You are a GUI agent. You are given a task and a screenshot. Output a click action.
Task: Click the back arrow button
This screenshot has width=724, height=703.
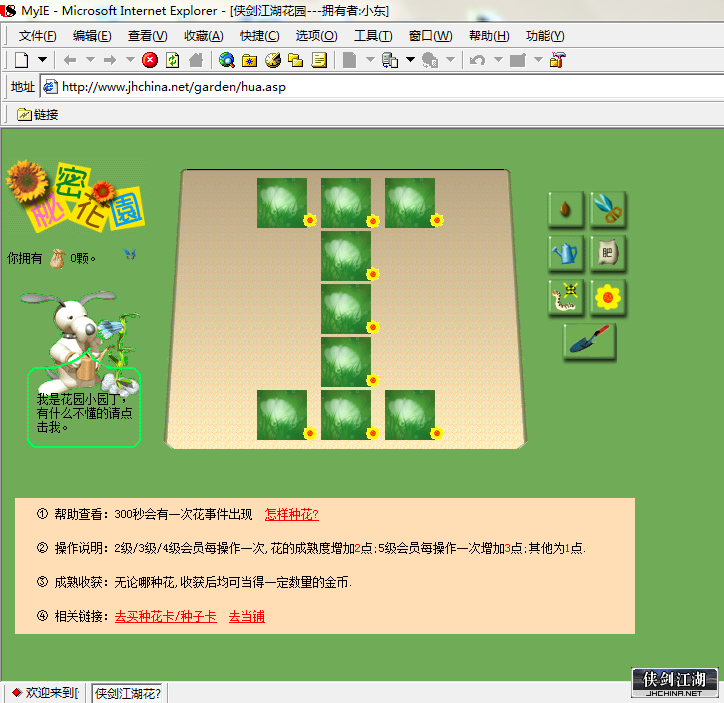70,60
